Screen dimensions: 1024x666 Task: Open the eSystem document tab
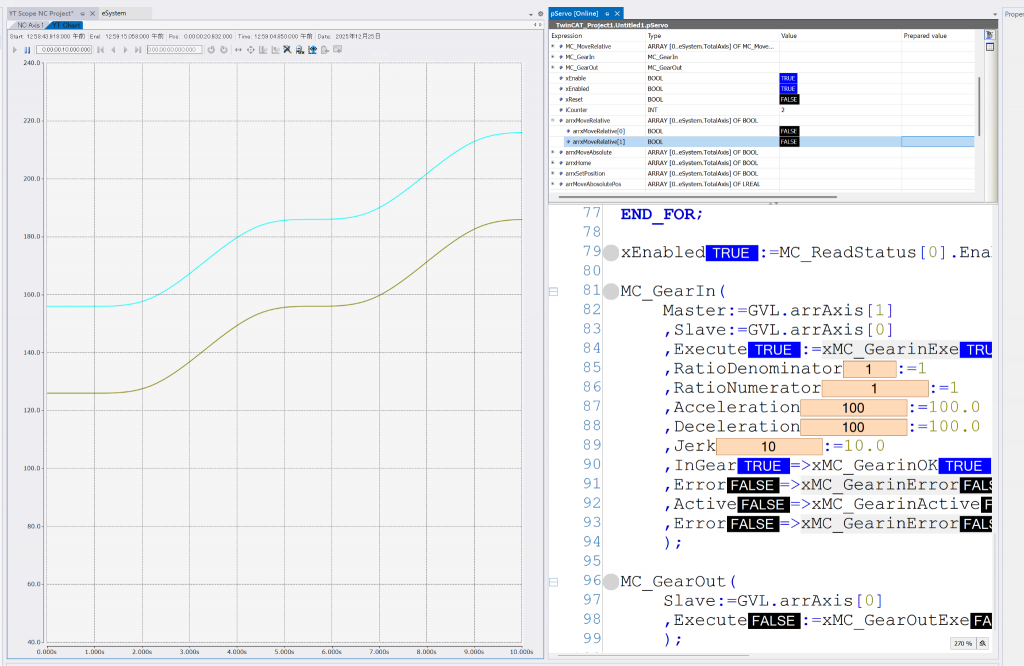[x=113, y=13]
